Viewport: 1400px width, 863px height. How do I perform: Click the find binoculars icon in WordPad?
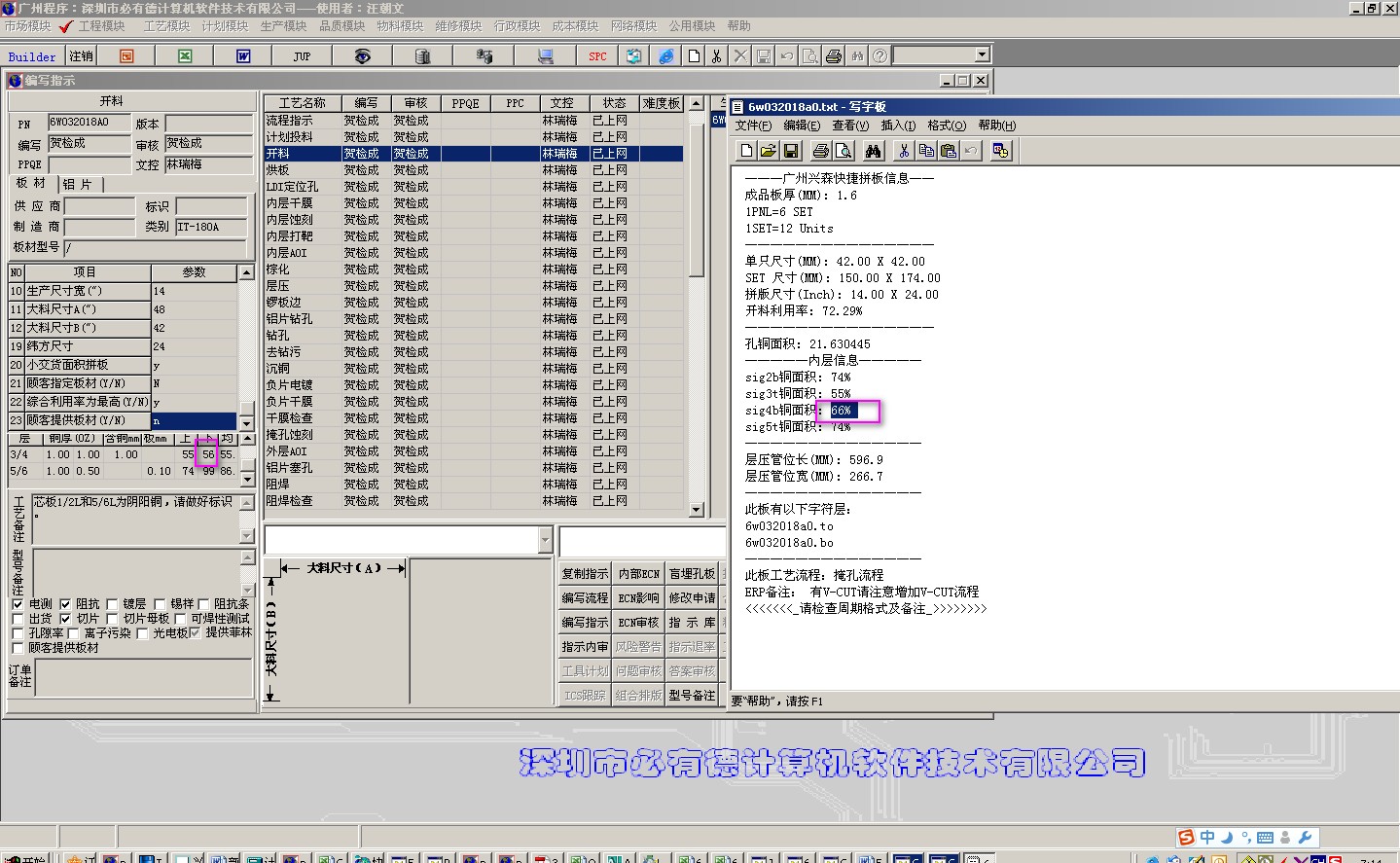click(874, 151)
